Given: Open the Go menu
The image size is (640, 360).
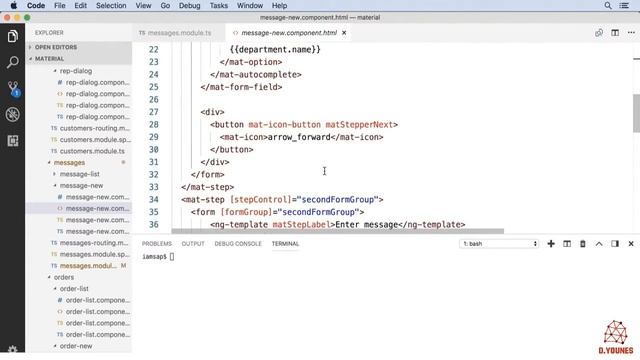Looking at the screenshot, I should (x=165, y=5).
